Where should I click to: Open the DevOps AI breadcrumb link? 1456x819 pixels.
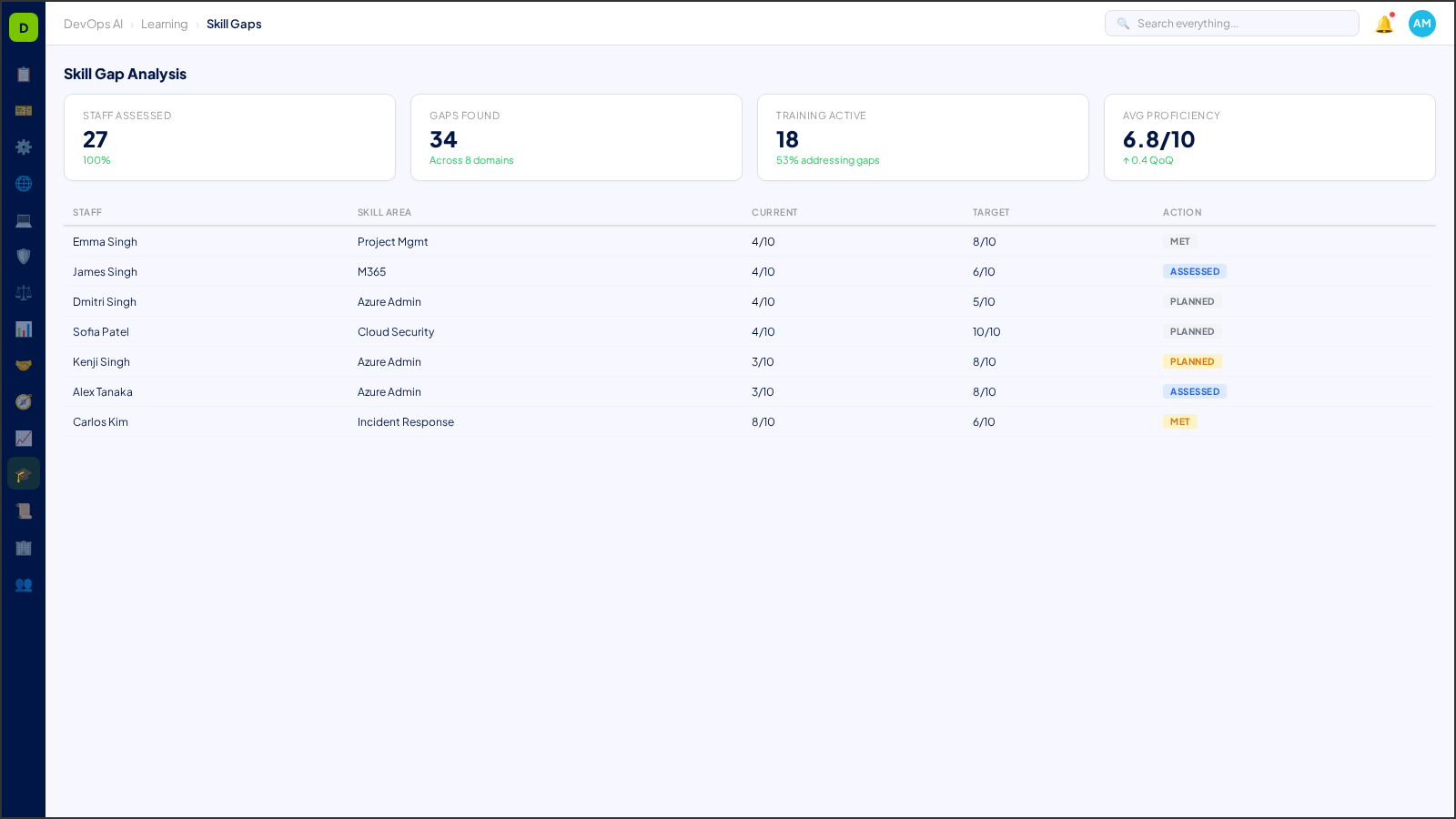pos(93,24)
